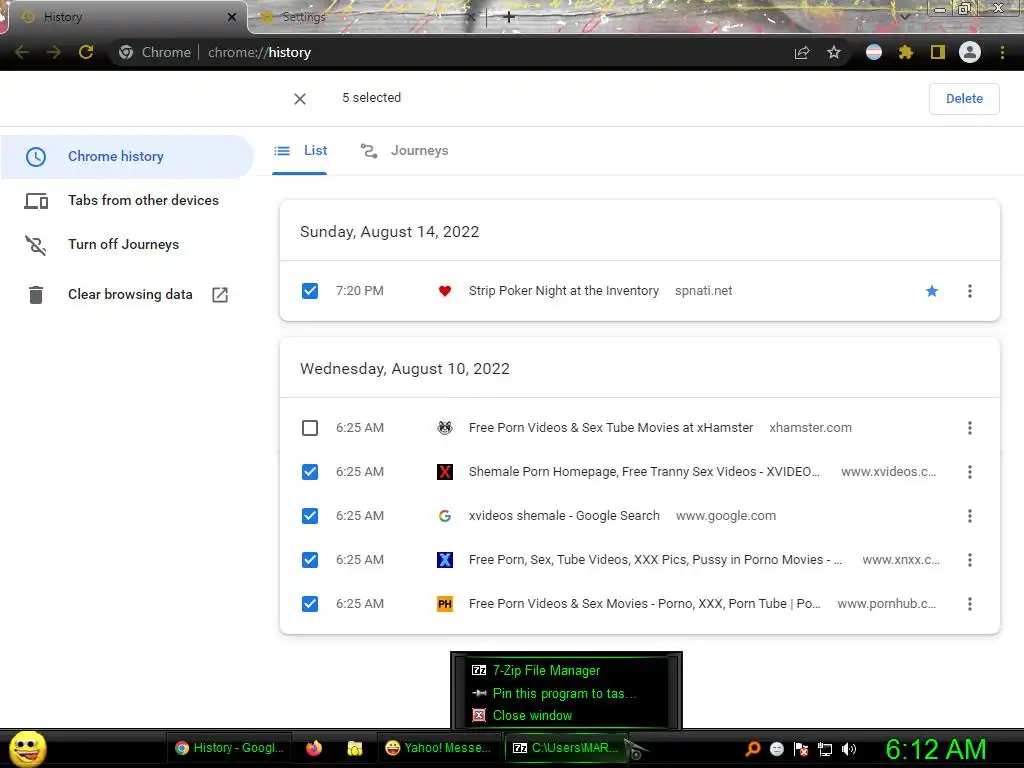Screen dimensions: 1024x768
Task: Switch to the List tab
Action: point(300,151)
